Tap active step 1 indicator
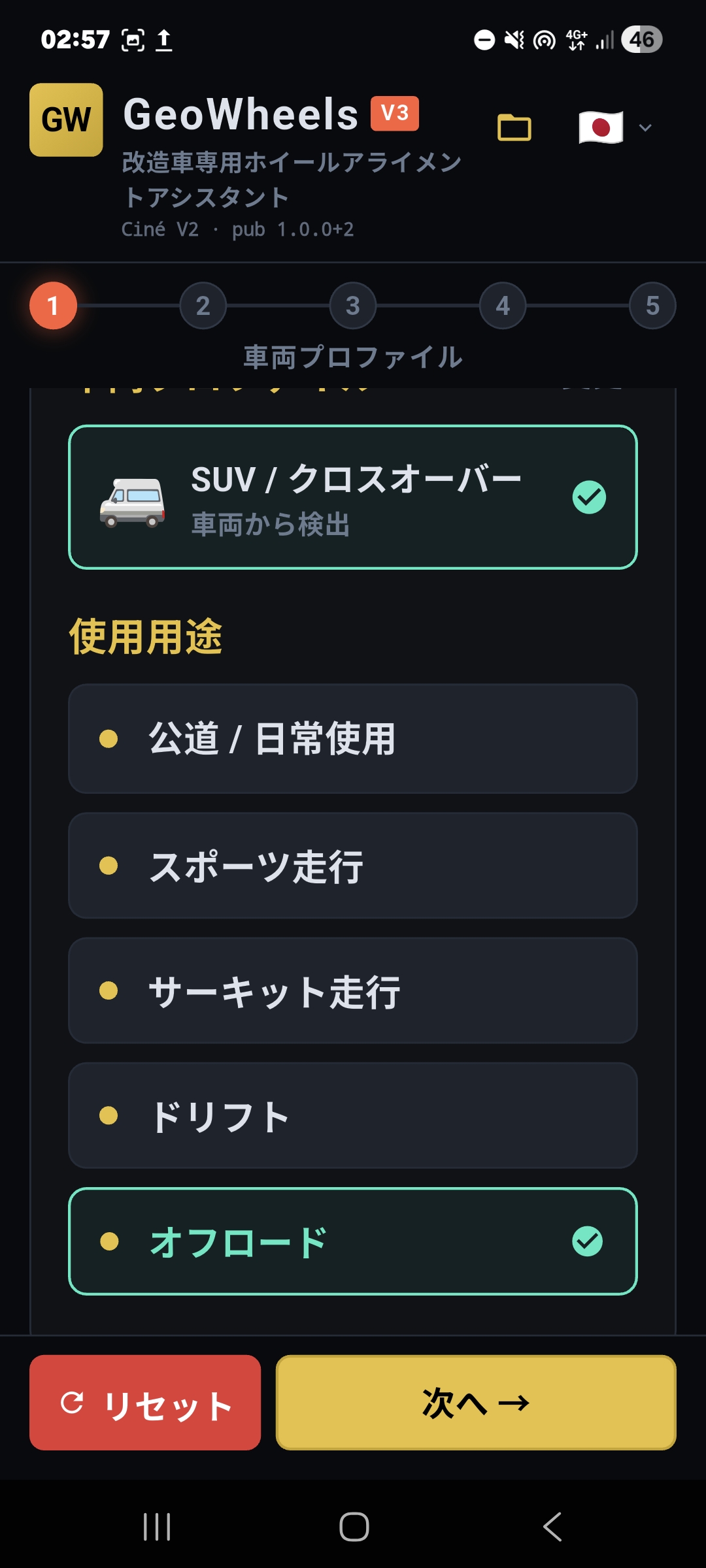706x1568 pixels. point(54,306)
